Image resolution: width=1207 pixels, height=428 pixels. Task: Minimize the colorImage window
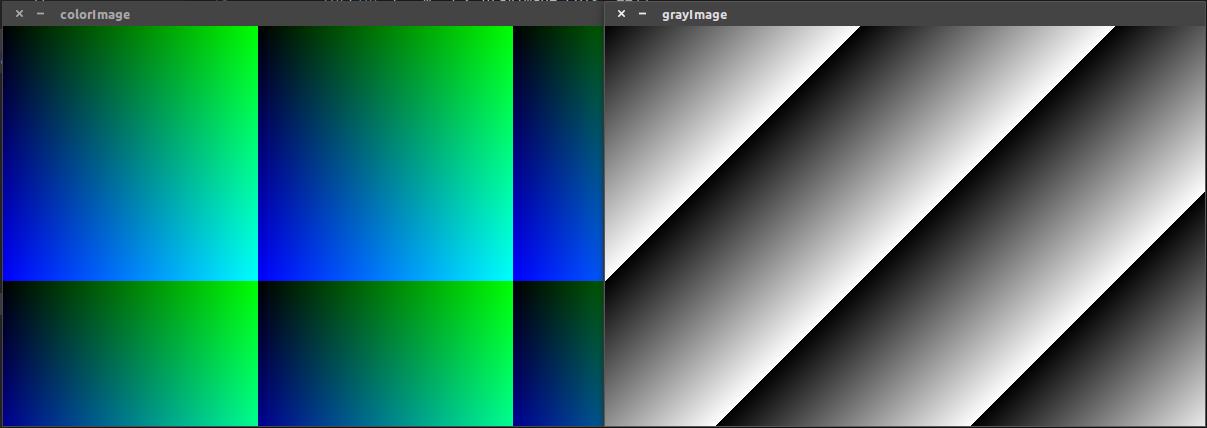[40, 14]
